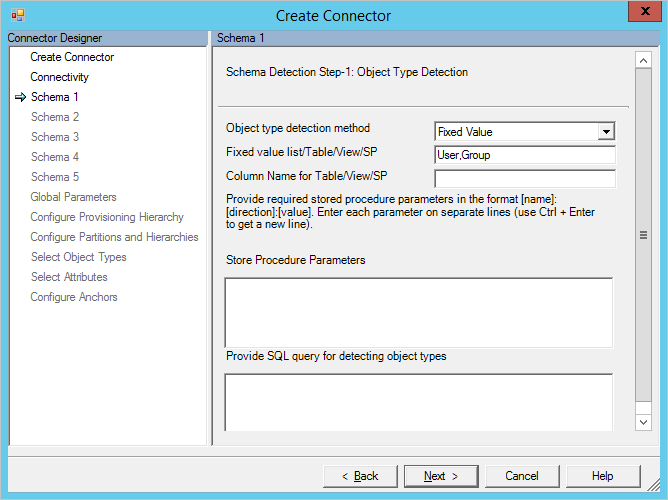Go Back to the previous page
668x500 pixels.
tap(360, 476)
